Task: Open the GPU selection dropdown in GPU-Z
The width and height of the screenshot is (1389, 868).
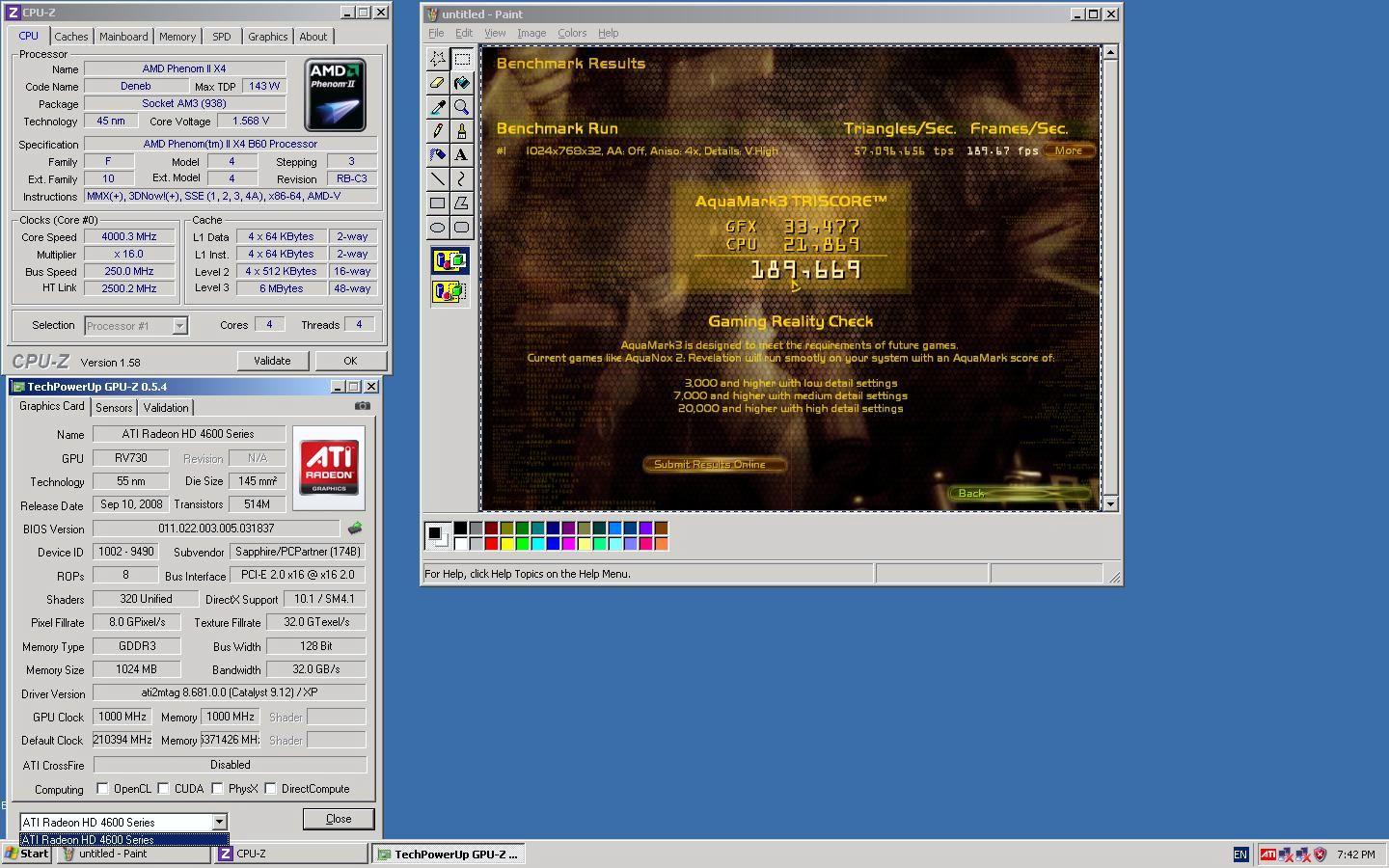Action: tap(219, 823)
